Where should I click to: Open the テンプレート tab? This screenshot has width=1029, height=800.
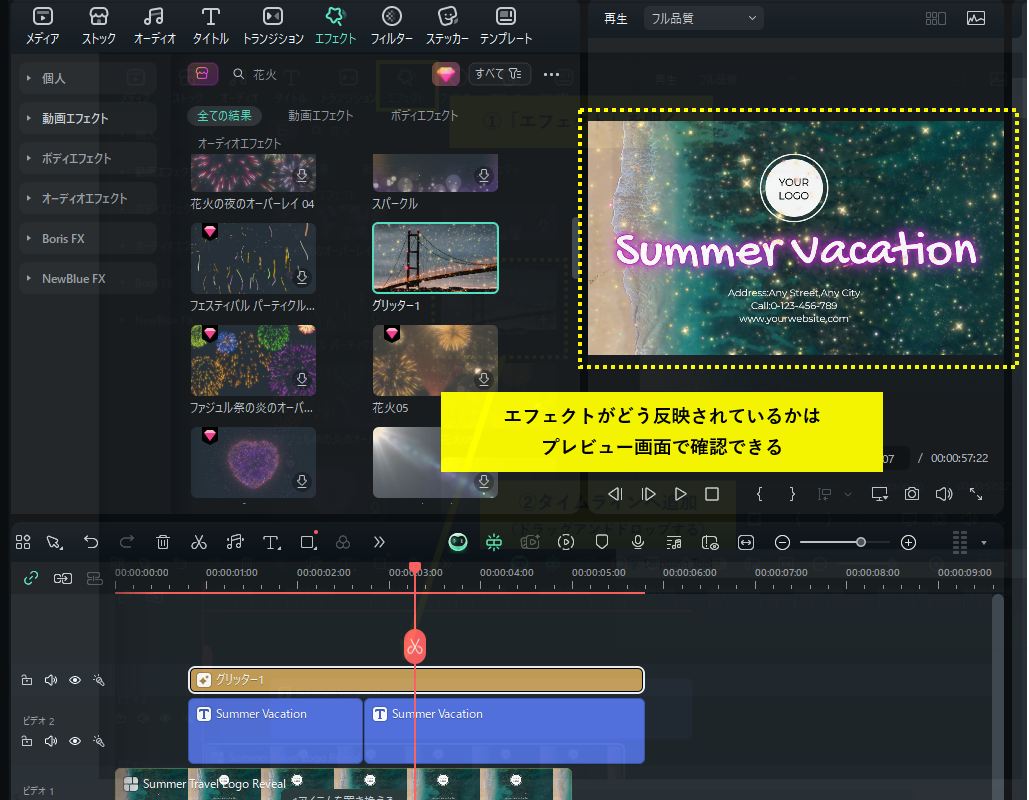(x=506, y=26)
